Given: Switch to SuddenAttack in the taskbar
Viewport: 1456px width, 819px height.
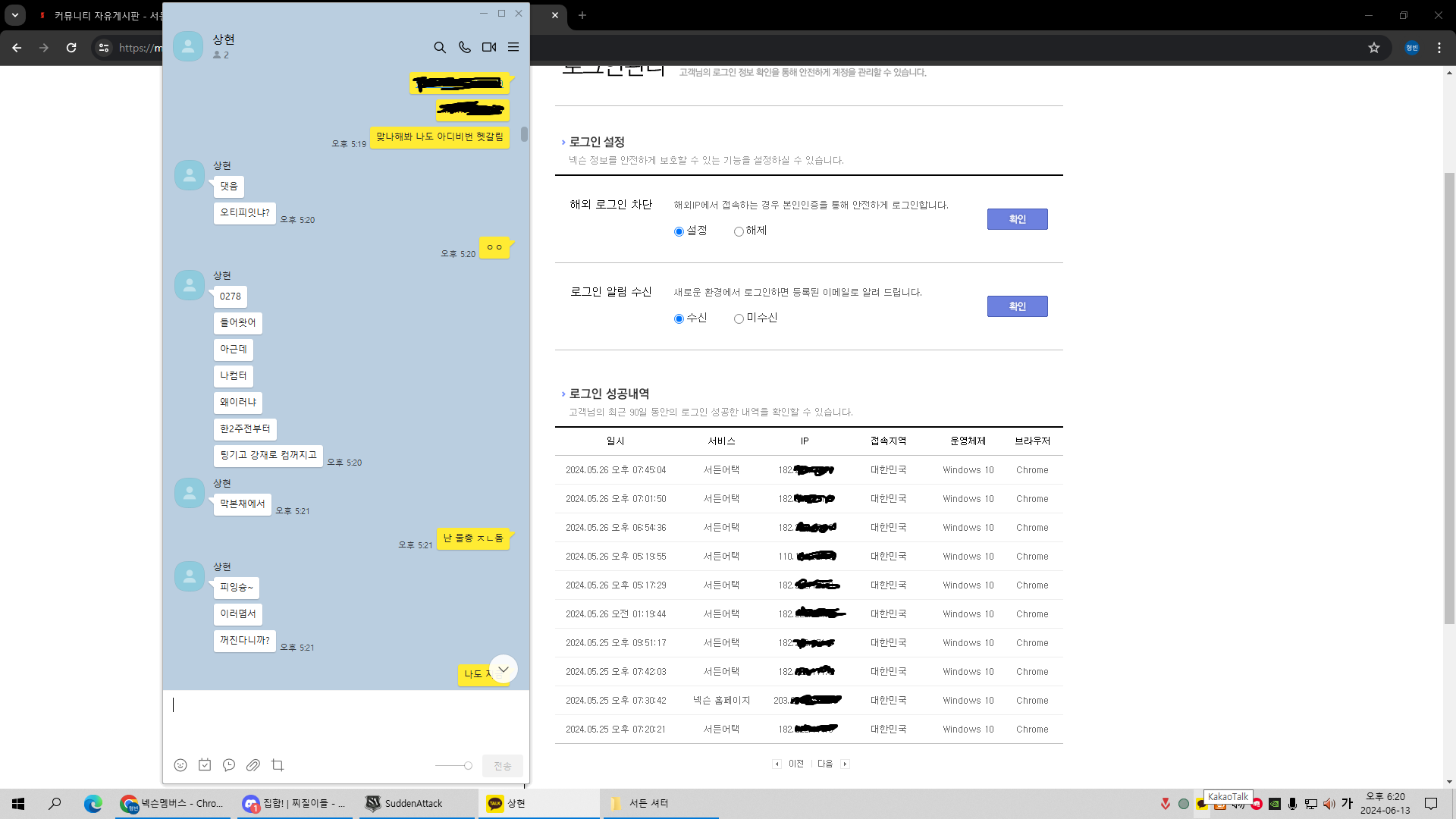Looking at the screenshot, I should [413, 803].
